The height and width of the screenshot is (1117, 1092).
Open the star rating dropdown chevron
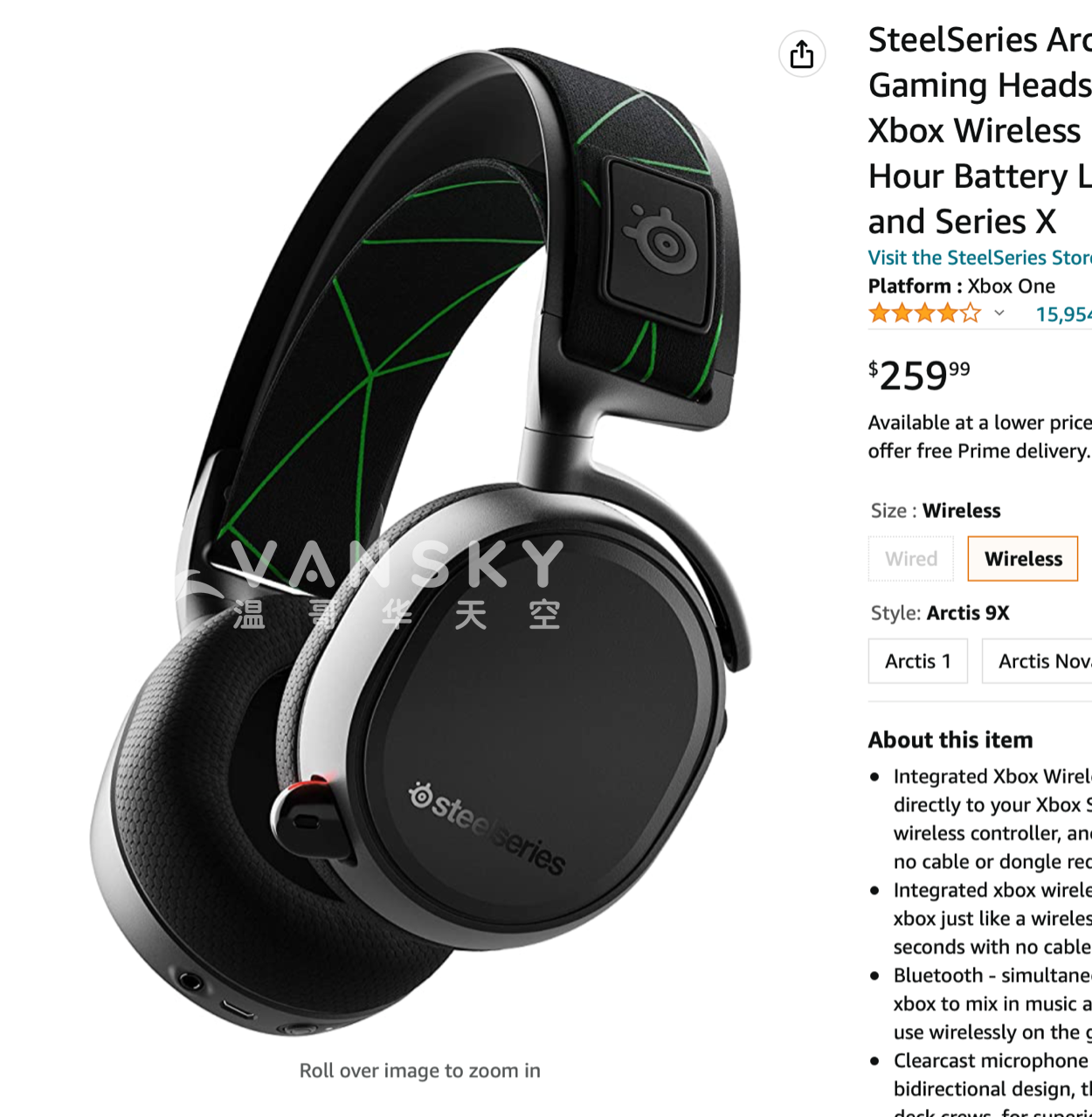click(999, 313)
